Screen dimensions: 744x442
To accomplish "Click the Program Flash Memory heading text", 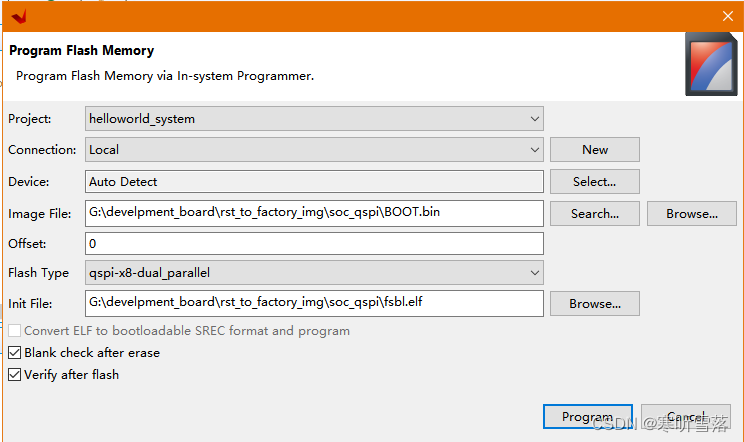I will click(82, 50).
